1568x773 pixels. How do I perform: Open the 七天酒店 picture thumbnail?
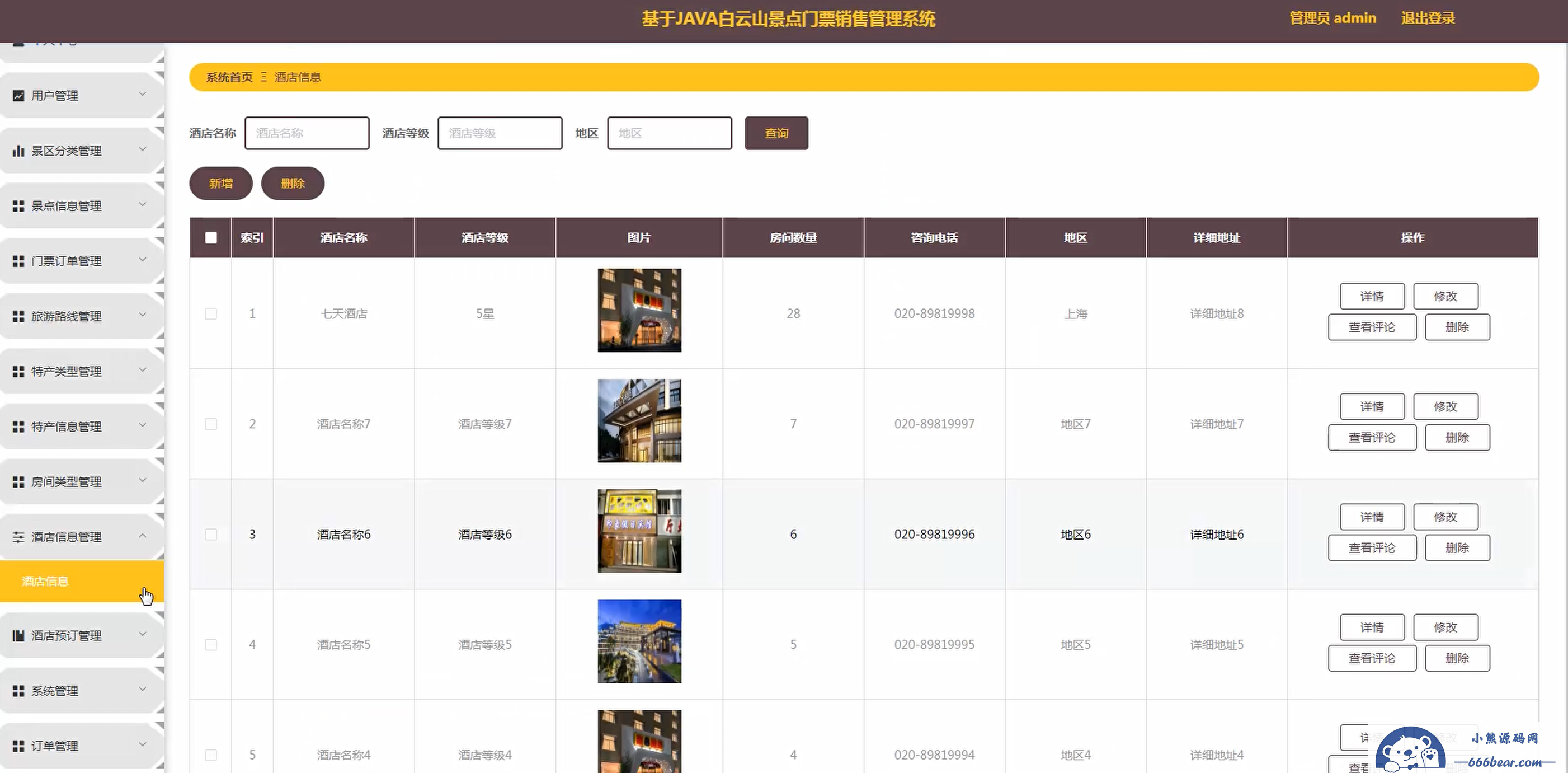pyautogui.click(x=639, y=310)
